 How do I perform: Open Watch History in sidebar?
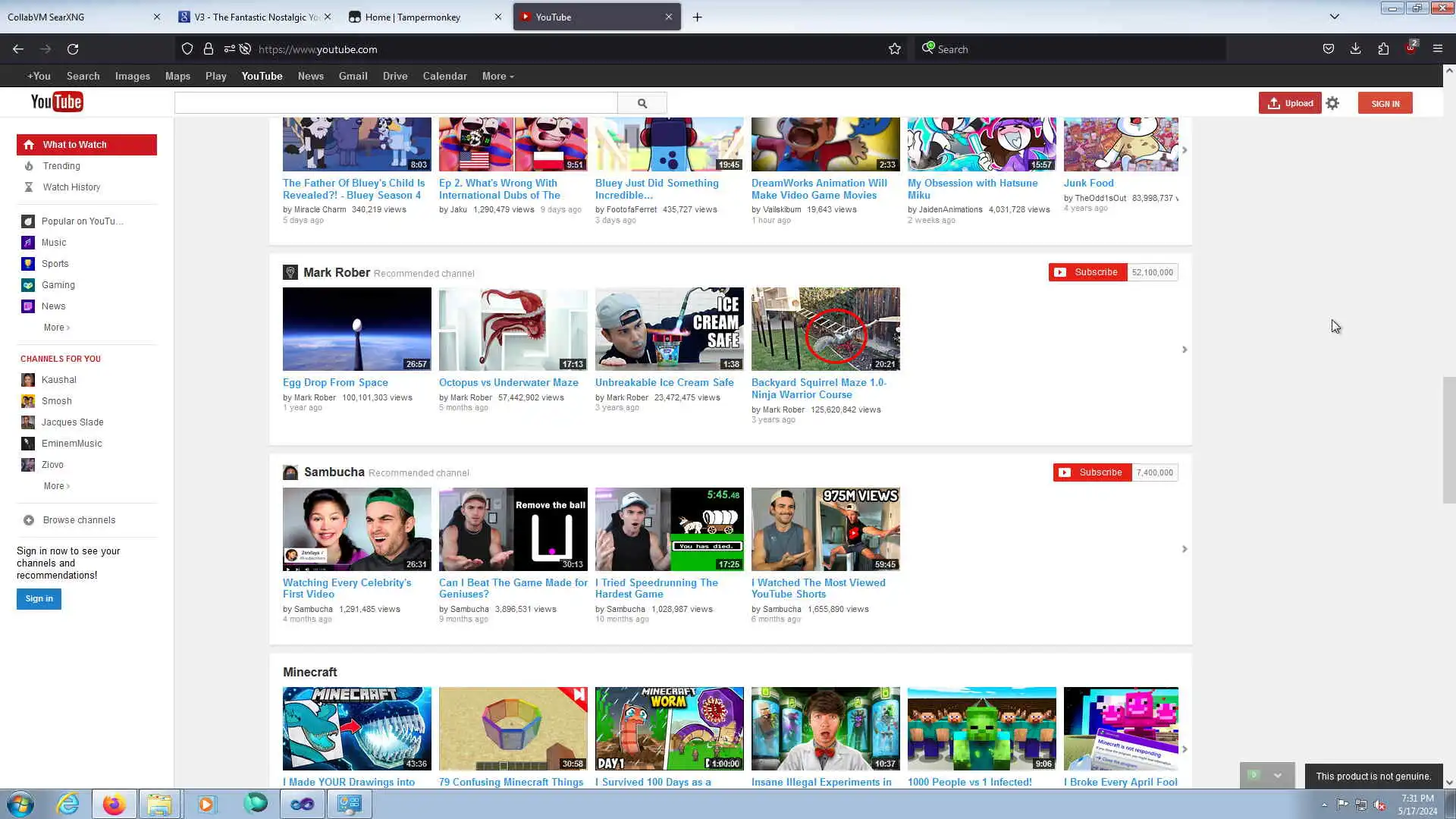71,187
